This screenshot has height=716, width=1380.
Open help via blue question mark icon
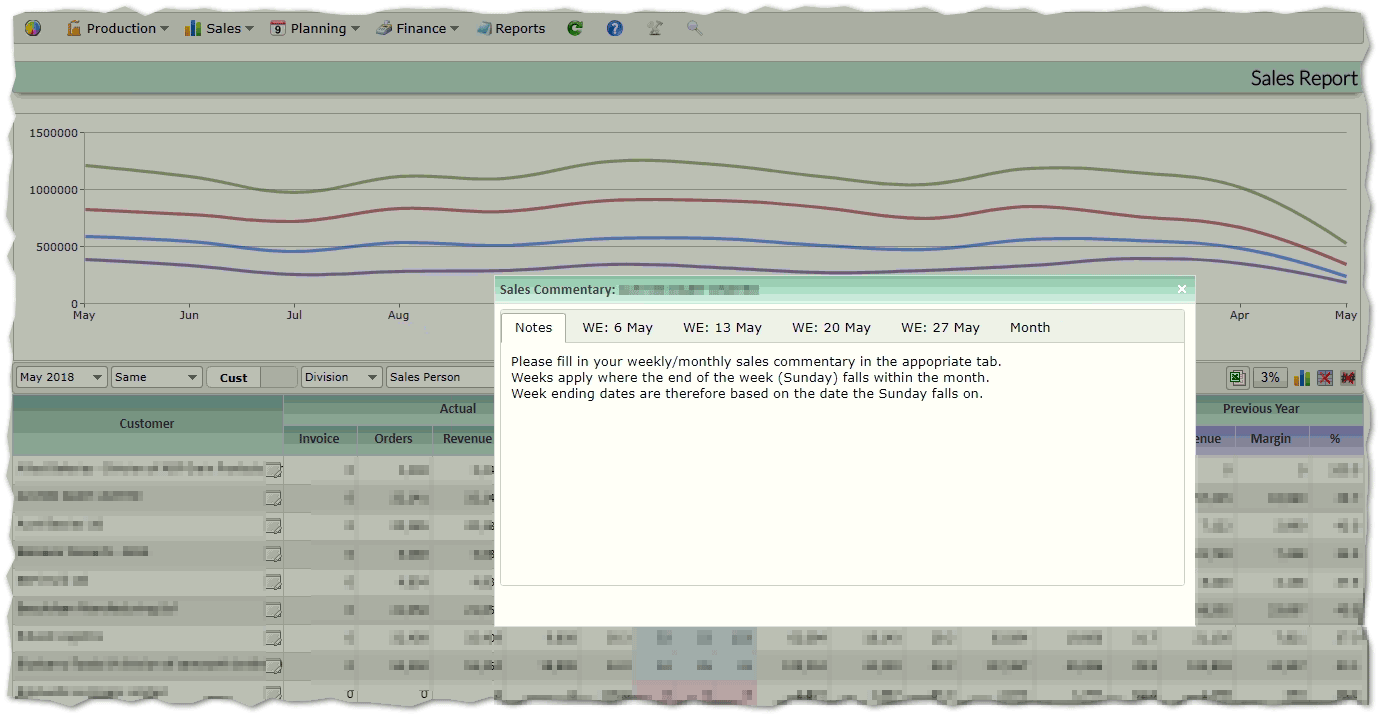[x=615, y=28]
